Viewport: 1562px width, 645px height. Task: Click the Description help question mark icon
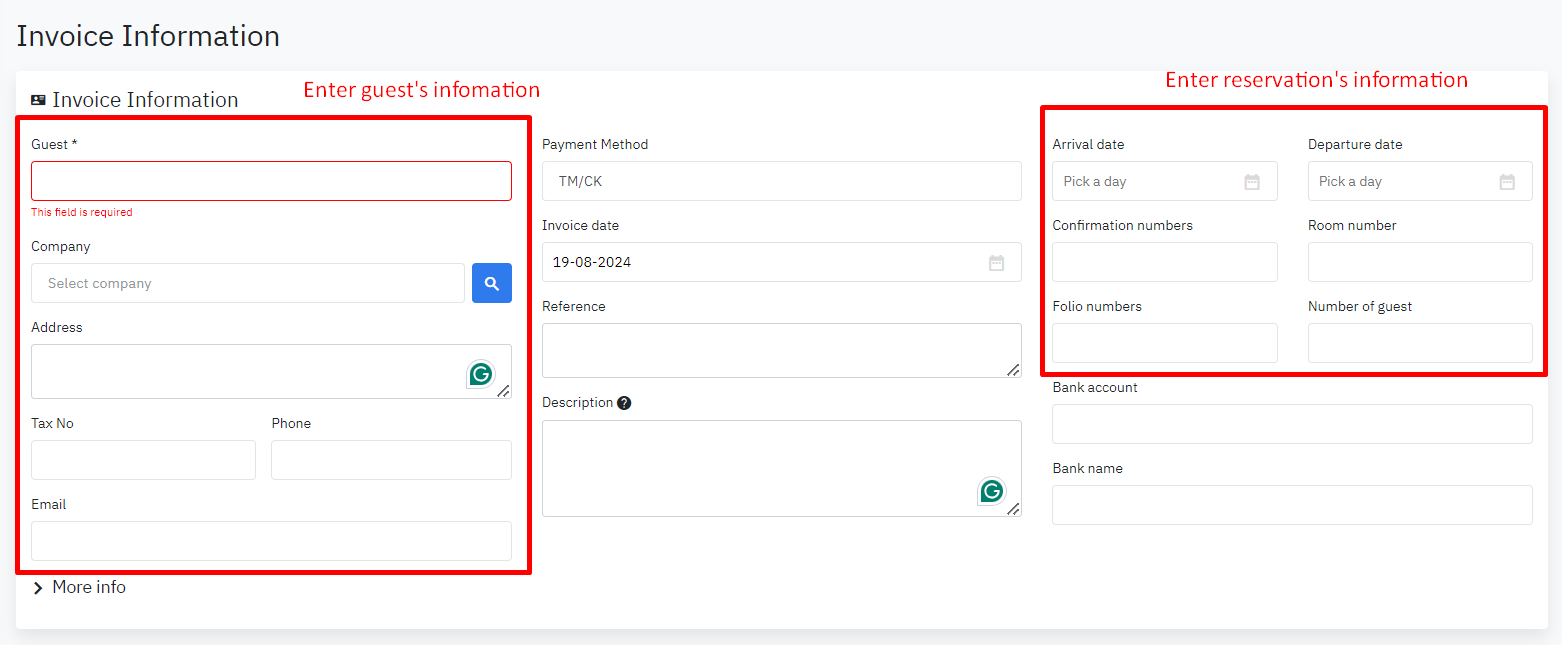(624, 403)
